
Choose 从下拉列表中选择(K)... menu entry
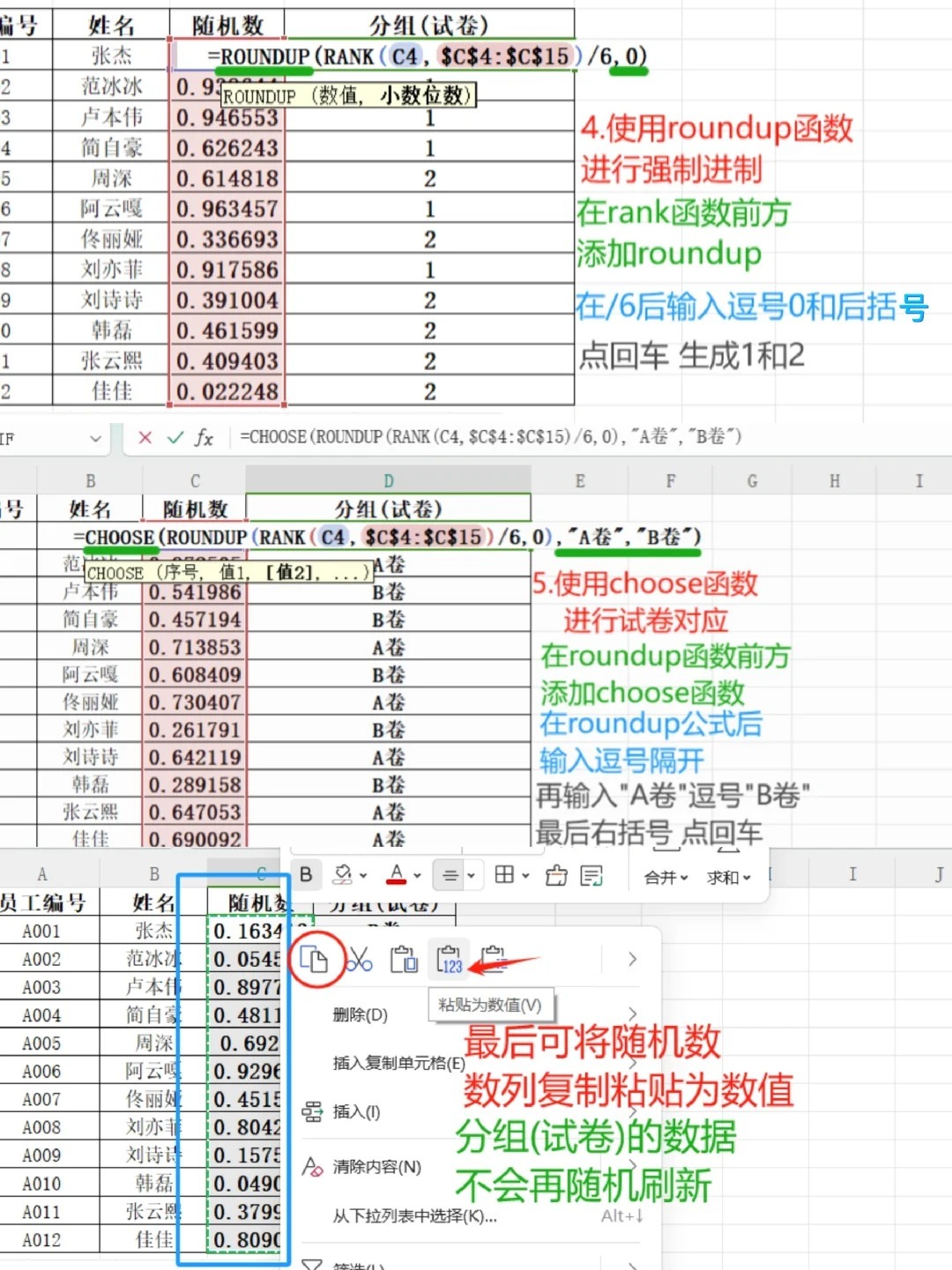click(414, 1216)
